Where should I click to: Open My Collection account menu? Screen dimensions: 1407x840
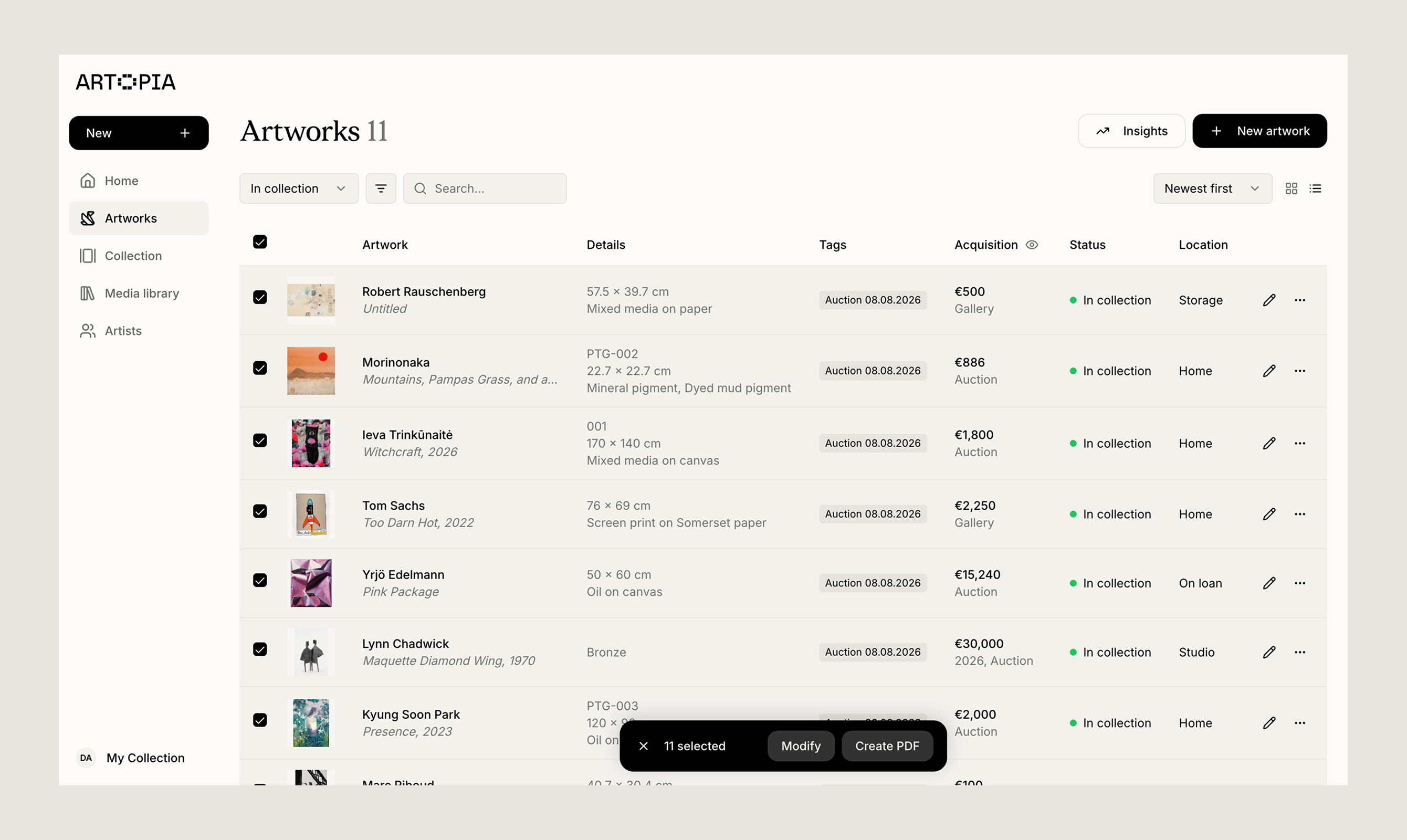pyautogui.click(x=131, y=758)
